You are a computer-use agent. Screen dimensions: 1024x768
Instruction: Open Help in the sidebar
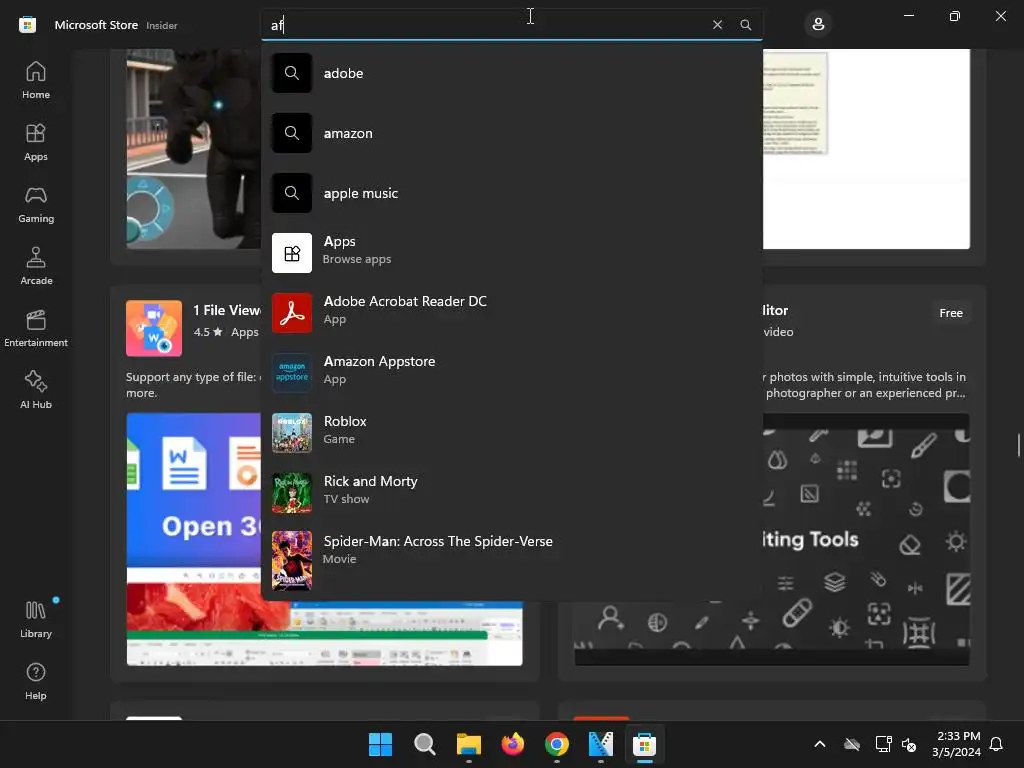[x=36, y=682]
